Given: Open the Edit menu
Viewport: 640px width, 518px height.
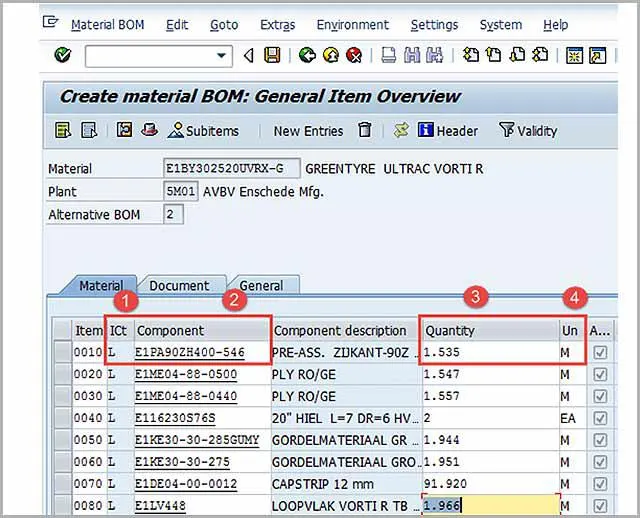Looking at the screenshot, I should point(177,25).
